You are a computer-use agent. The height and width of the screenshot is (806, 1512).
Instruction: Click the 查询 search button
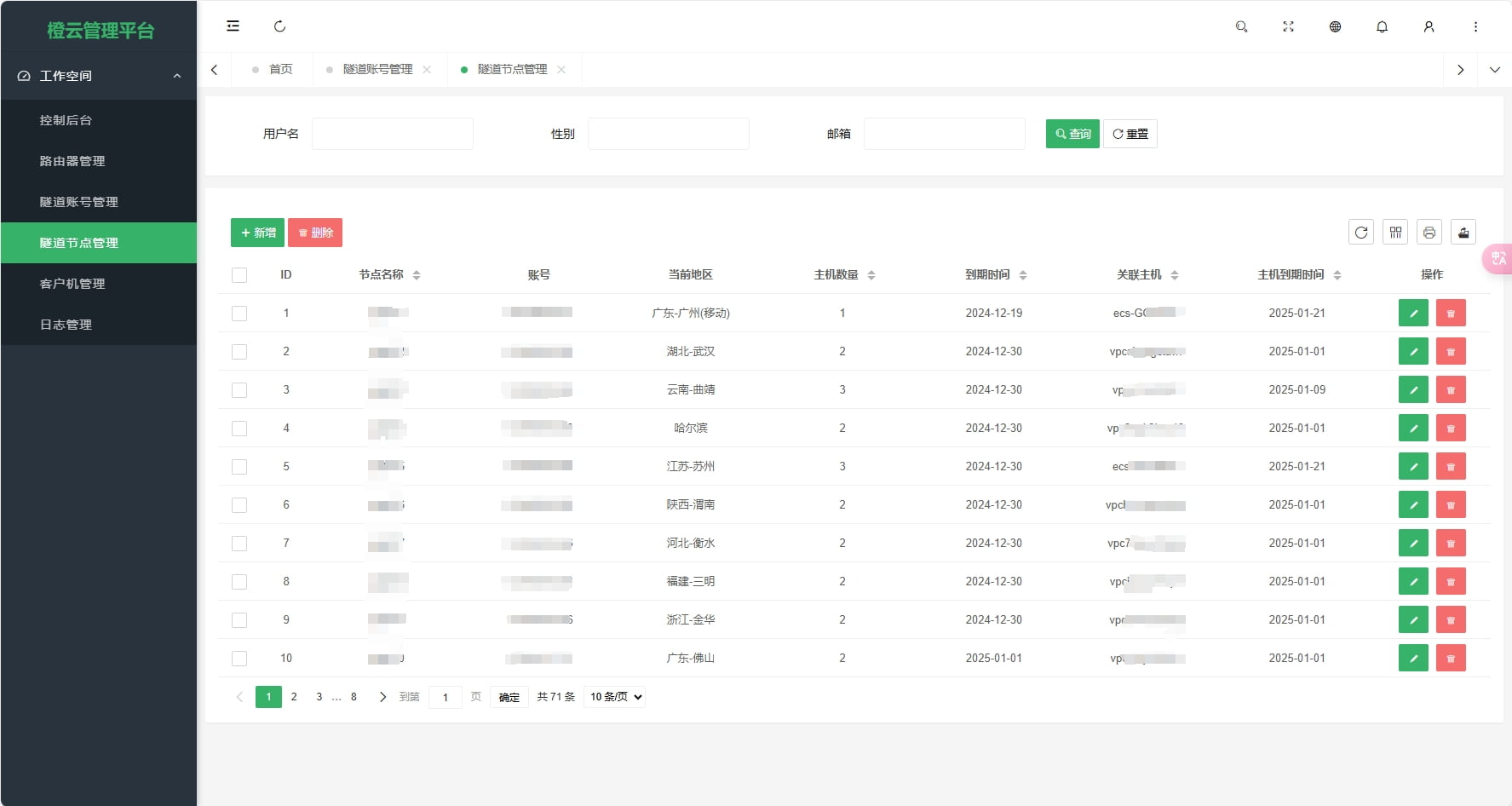tap(1072, 133)
